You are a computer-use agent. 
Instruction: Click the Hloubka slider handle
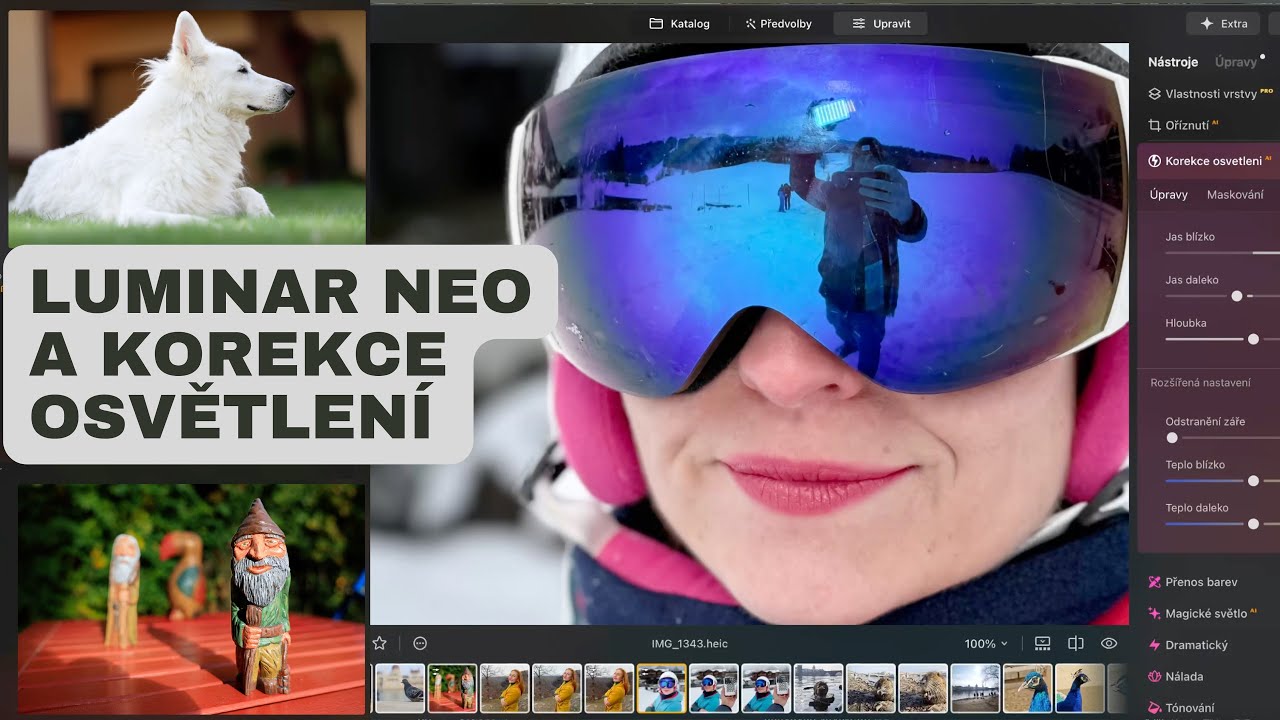(x=1253, y=339)
